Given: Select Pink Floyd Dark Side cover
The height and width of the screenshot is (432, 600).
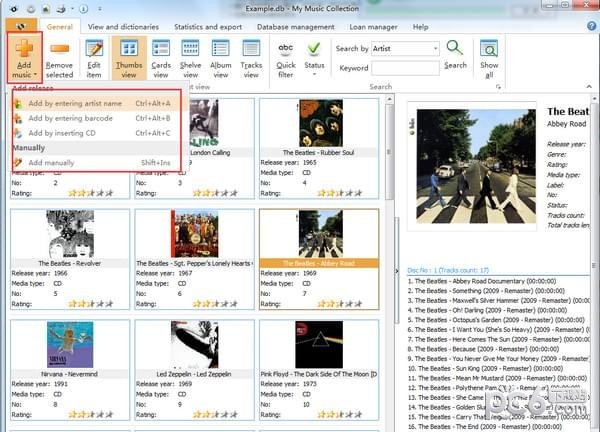Looking at the screenshot, I should [x=319, y=344].
